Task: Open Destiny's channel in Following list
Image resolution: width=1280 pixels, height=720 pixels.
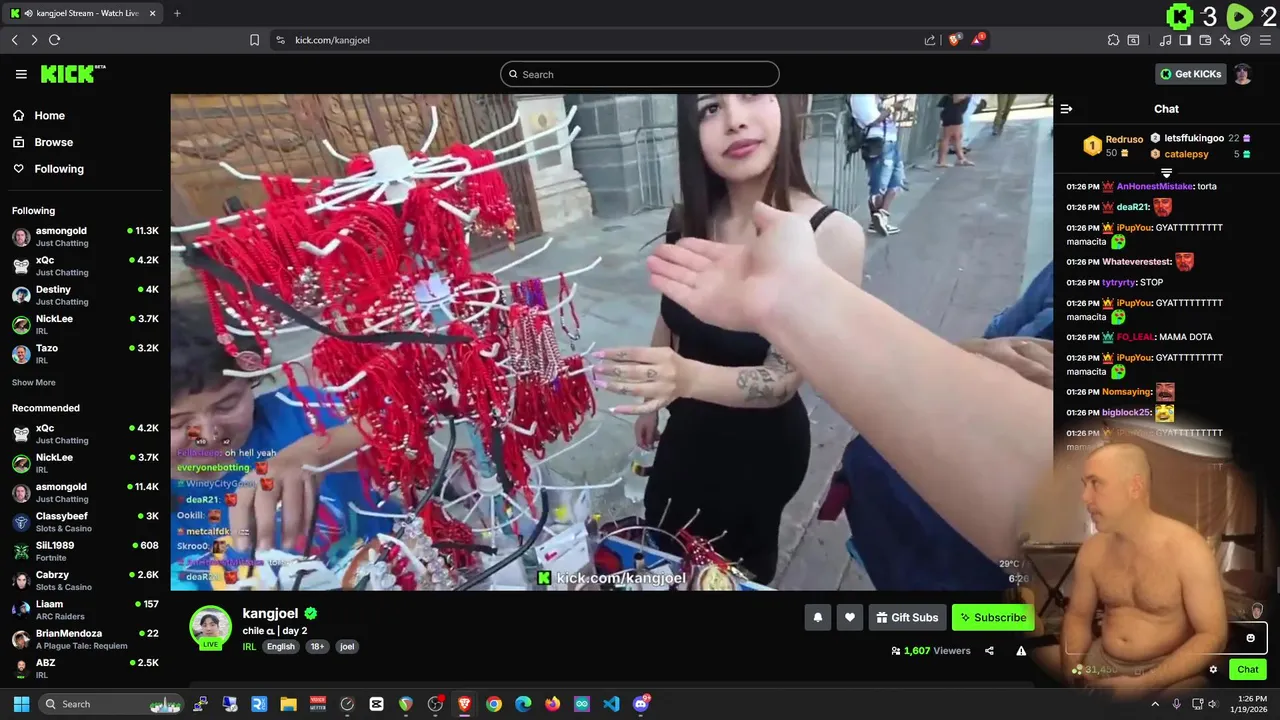Action: pyautogui.click(x=85, y=295)
